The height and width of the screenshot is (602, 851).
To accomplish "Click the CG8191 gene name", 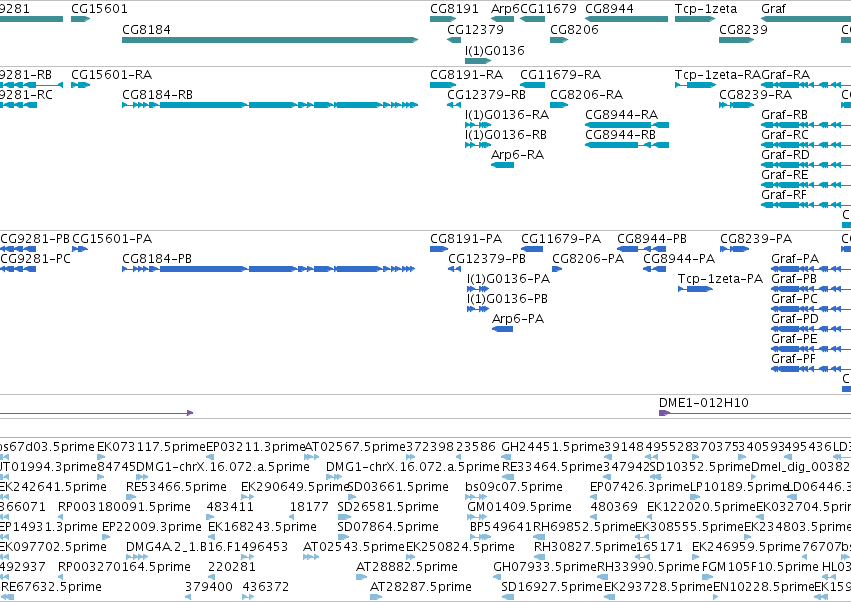I will coord(454,9).
